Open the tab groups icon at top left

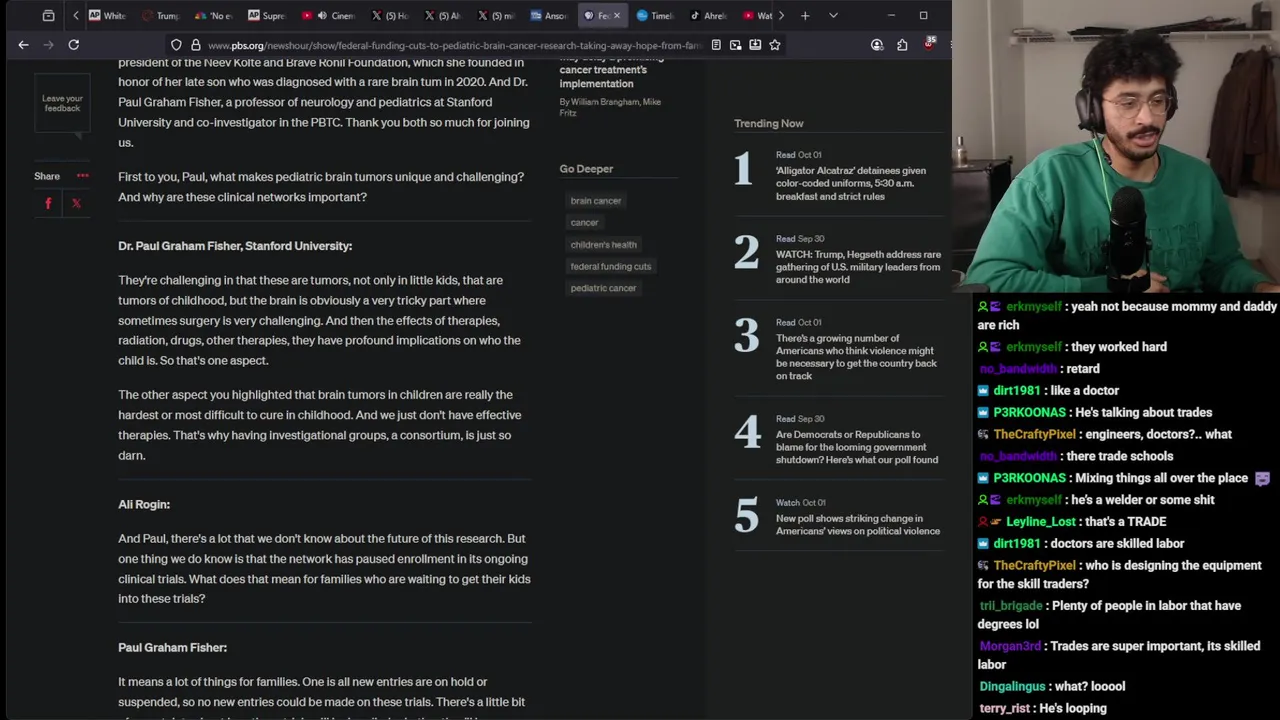(x=48, y=15)
